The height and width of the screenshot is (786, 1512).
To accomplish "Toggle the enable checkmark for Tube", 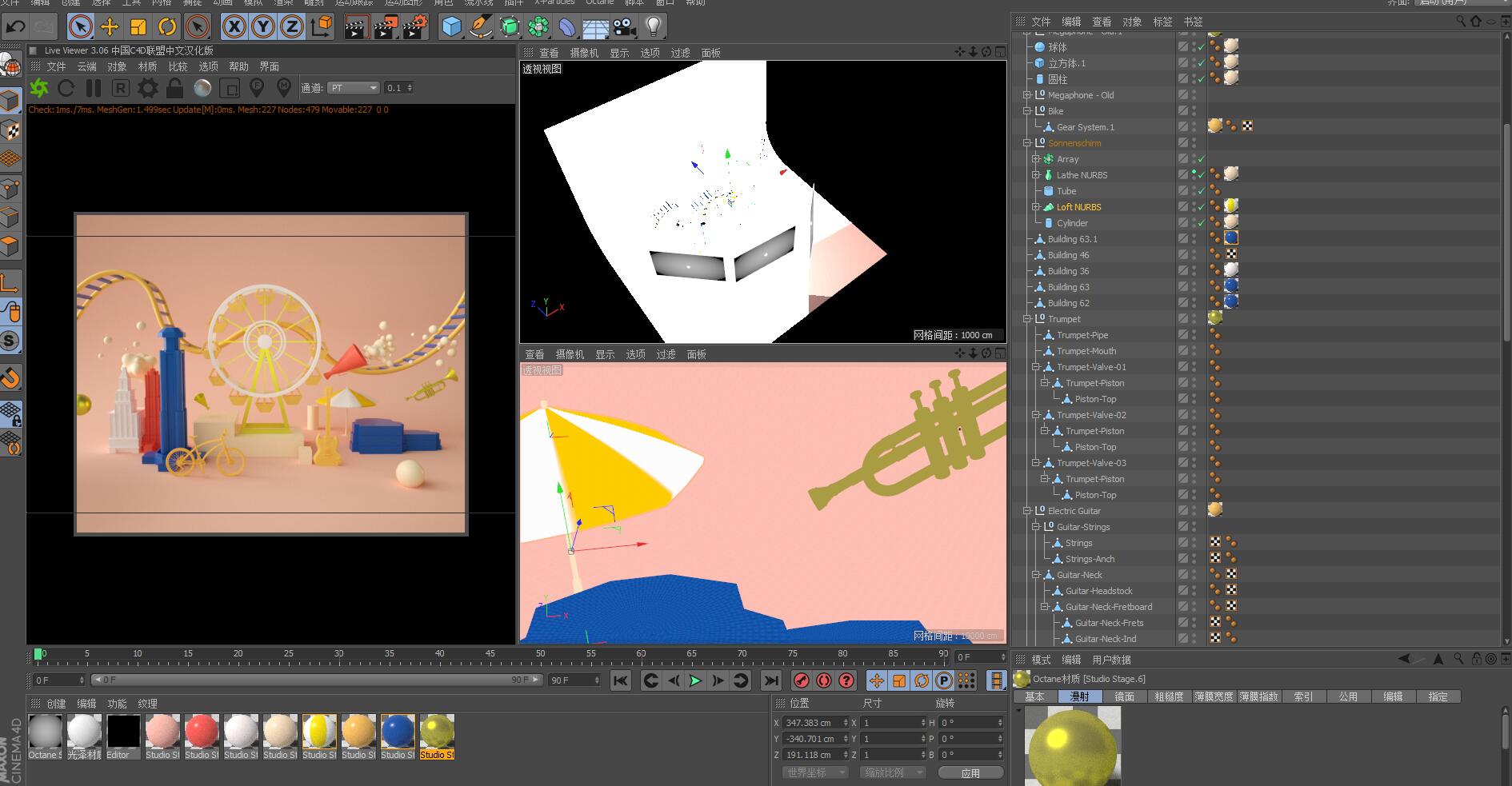I will click(1201, 191).
